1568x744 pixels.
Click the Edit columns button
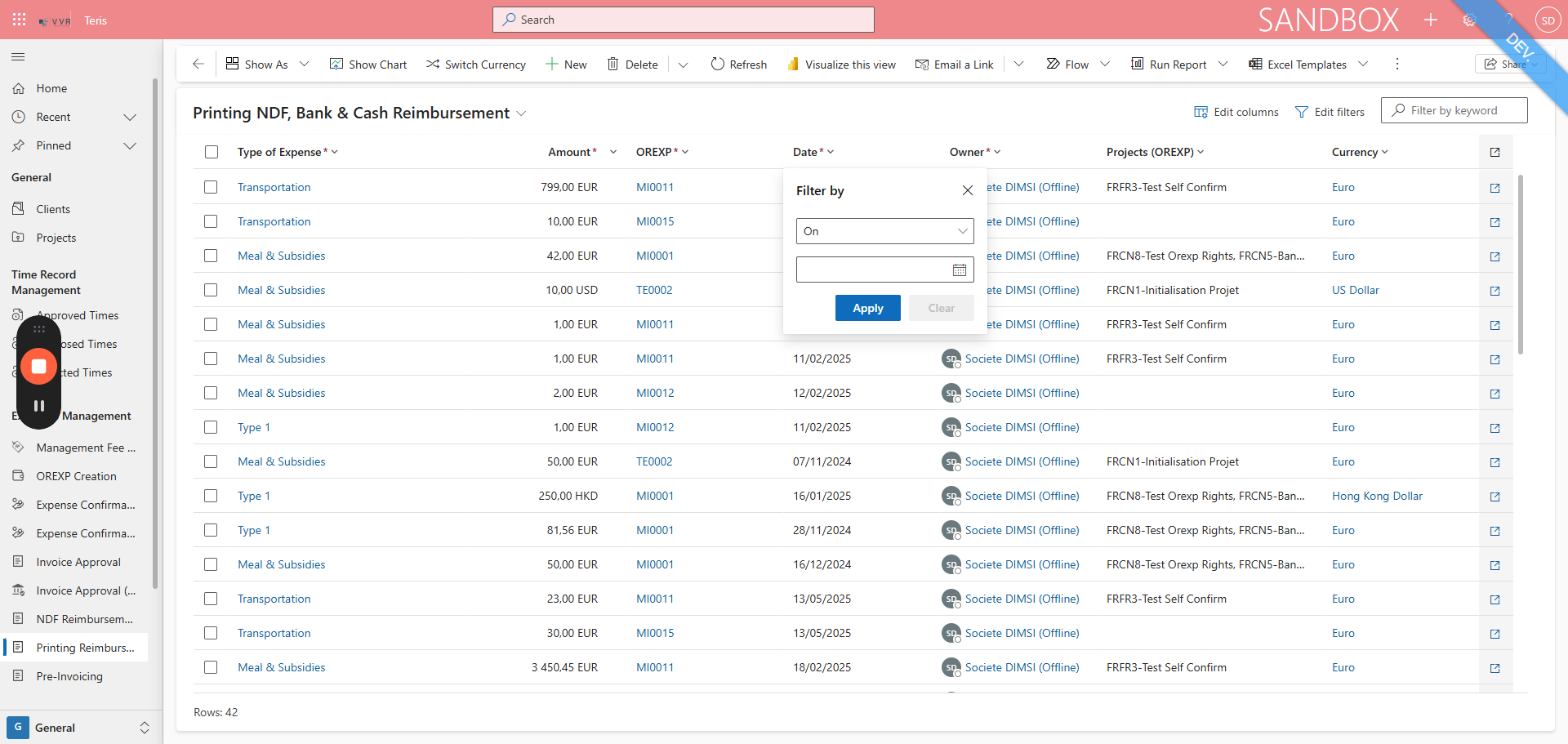pyautogui.click(x=1236, y=112)
